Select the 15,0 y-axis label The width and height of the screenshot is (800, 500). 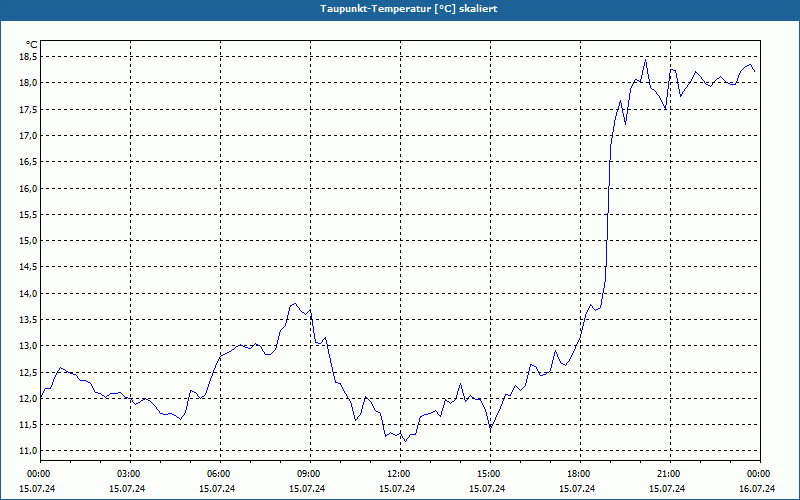coord(29,240)
